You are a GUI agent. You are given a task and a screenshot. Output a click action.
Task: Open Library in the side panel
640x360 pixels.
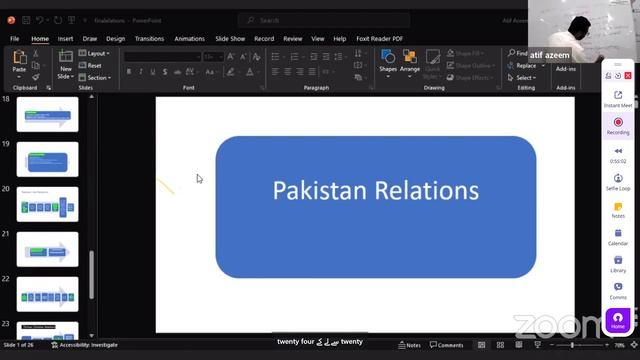tap(618, 264)
